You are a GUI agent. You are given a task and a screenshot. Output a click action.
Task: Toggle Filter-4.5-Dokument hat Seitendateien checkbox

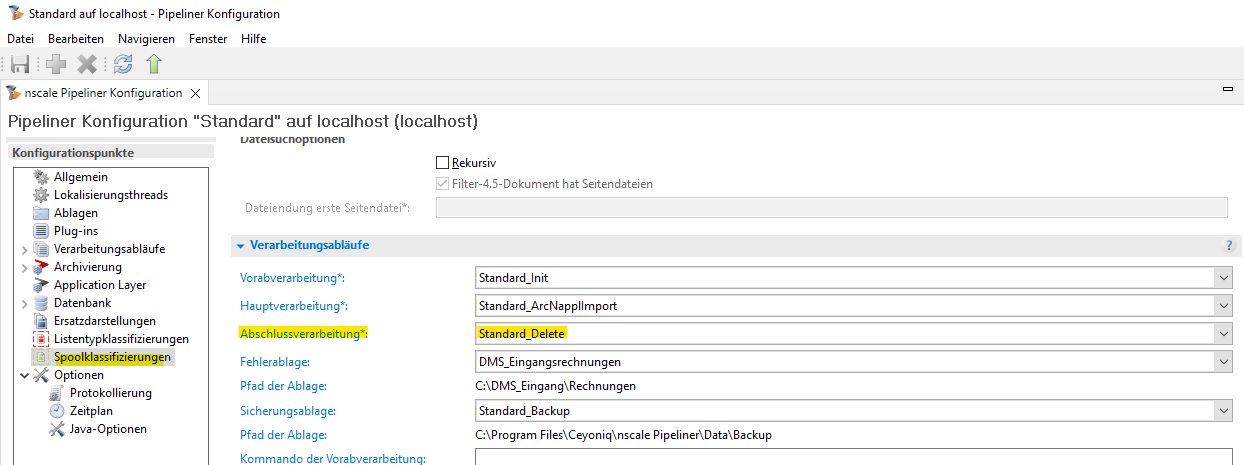click(x=443, y=184)
